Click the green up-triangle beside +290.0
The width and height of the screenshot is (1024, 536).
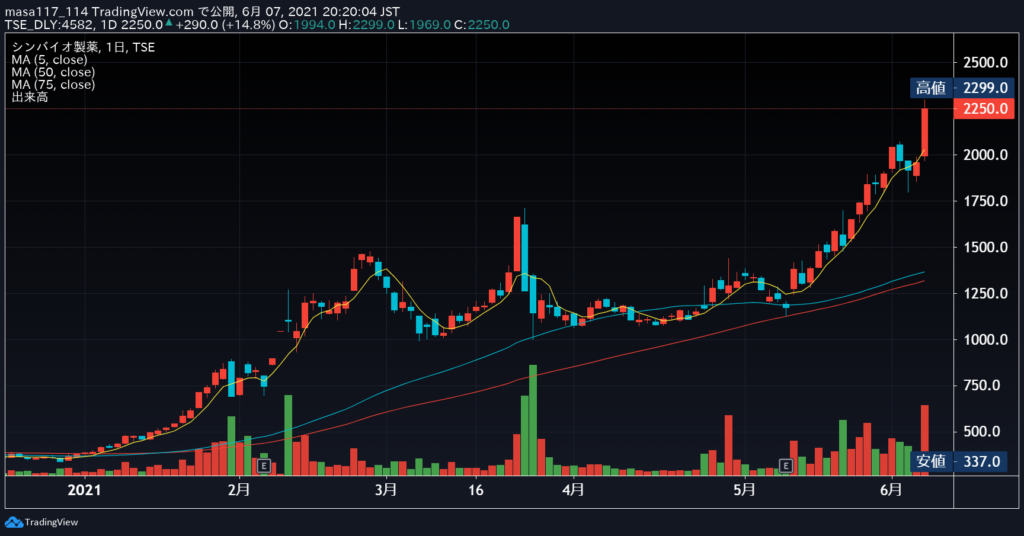click(169, 24)
